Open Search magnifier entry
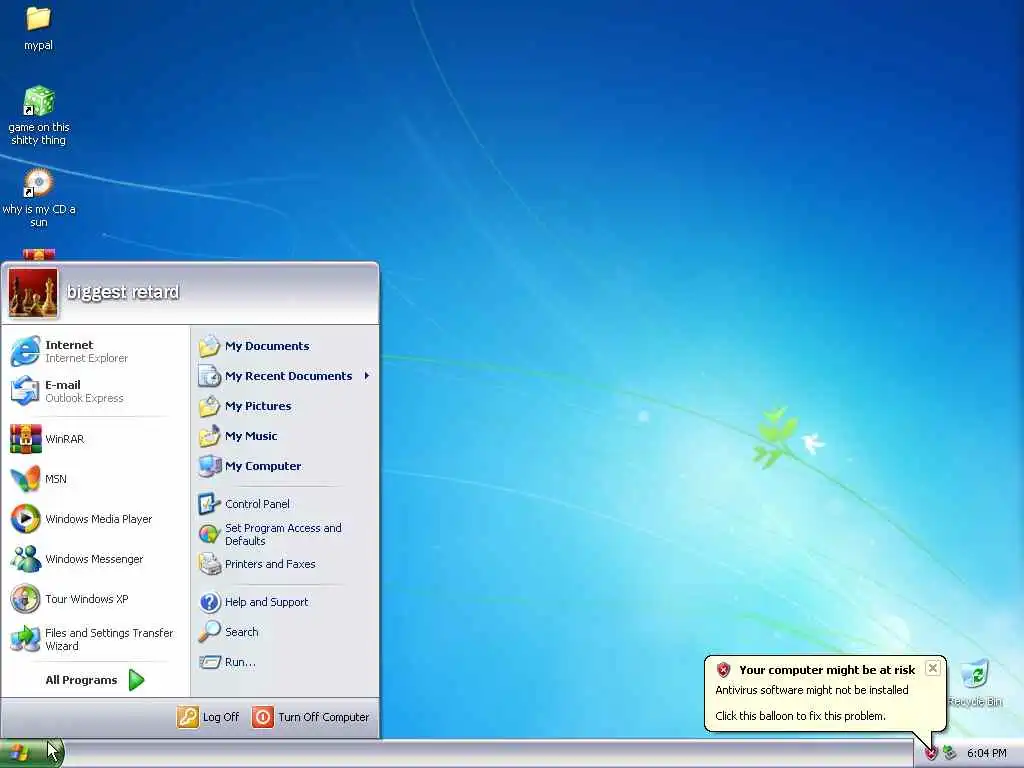This screenshot has width=1024, height=768. 285,632
